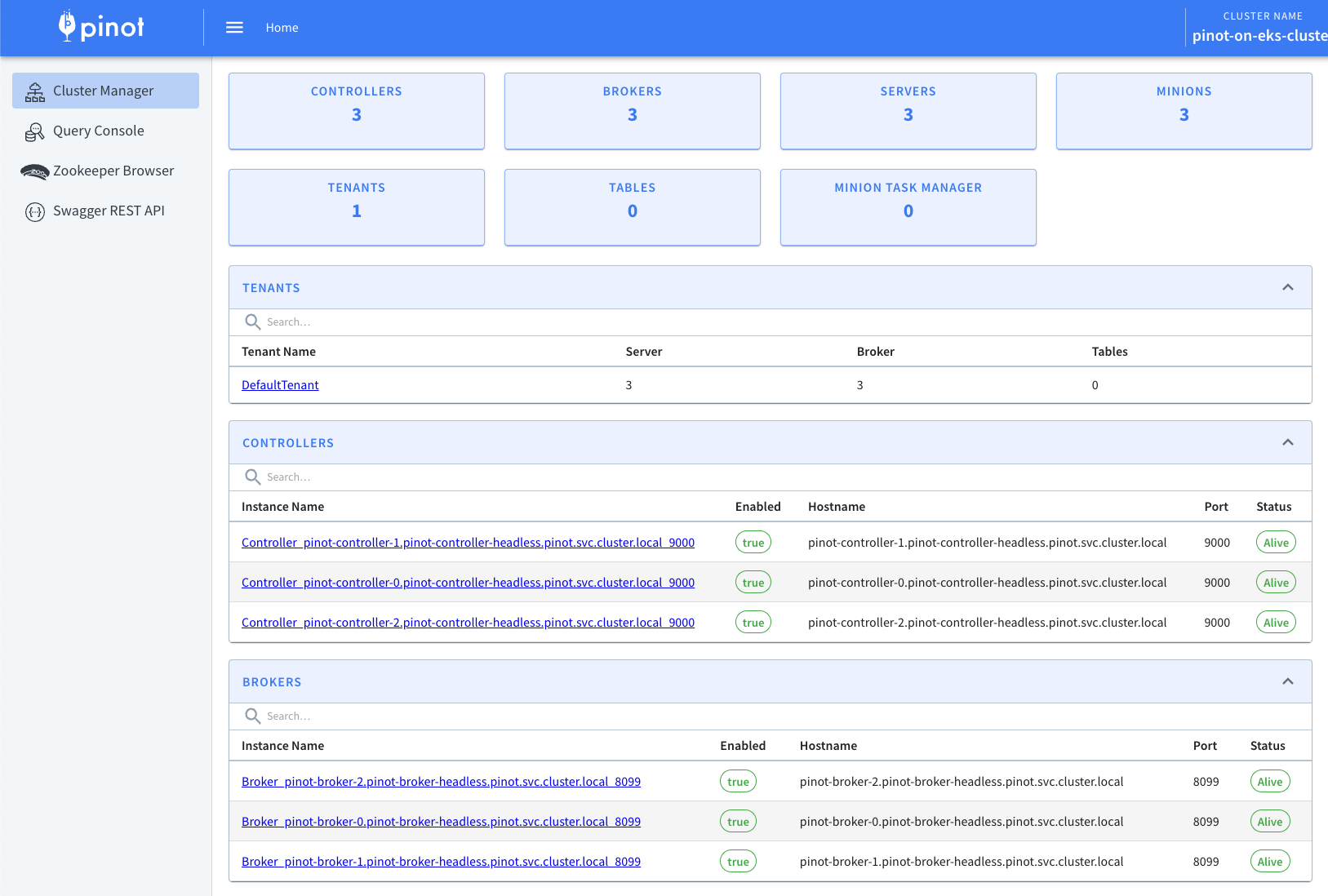Image resolution: width=1328 pixels, height=896 pixels.
Task: Open the Minion Task Manager card
Action: [x=908, y=207]
